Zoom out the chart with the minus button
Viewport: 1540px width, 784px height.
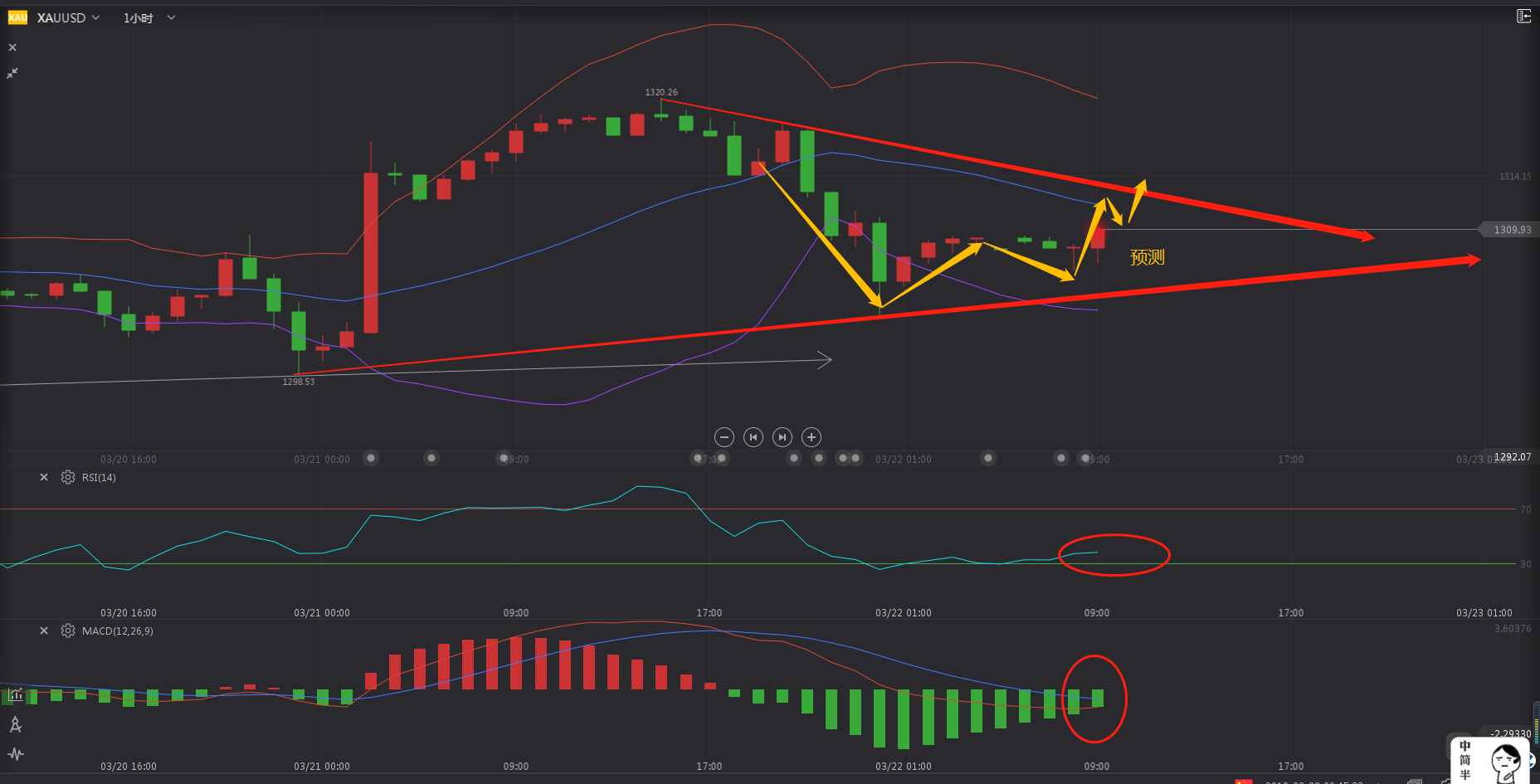pyautogui.click(x=724, y=437)
